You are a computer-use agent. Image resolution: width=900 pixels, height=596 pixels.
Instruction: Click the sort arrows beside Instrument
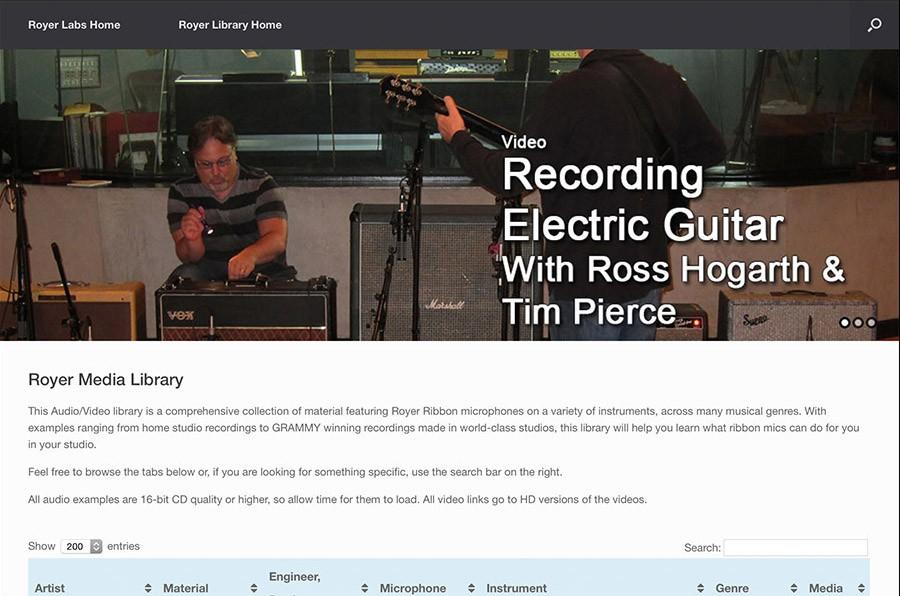point(700,588)
